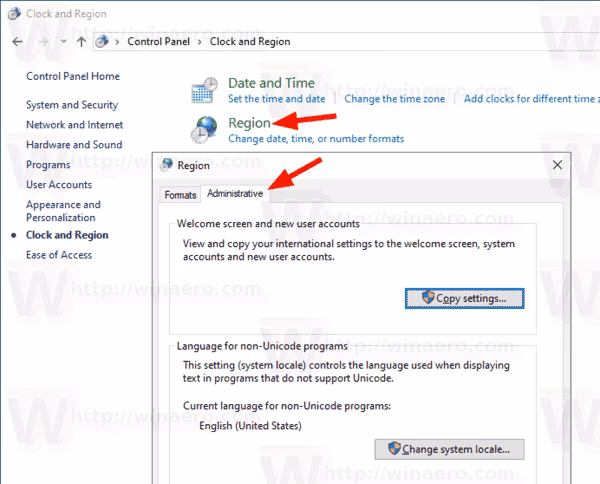Go up one level with Up arrow

tap(81, 41)
